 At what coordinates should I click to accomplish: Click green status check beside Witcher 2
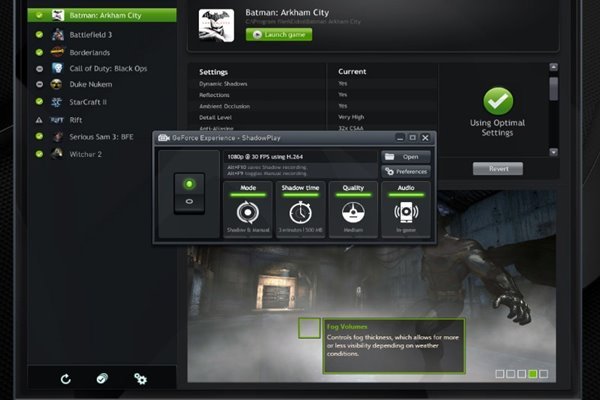coord(39,154)
